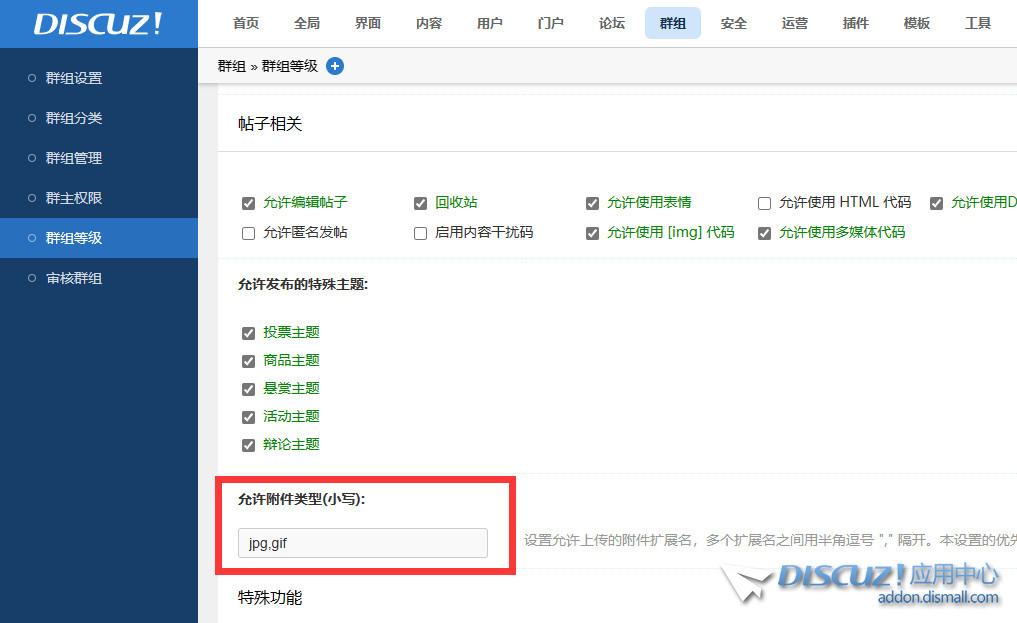Screen dimensions: 1017x623
Task: Uncheck 允许编辑帖子
Action: point(247,203)
